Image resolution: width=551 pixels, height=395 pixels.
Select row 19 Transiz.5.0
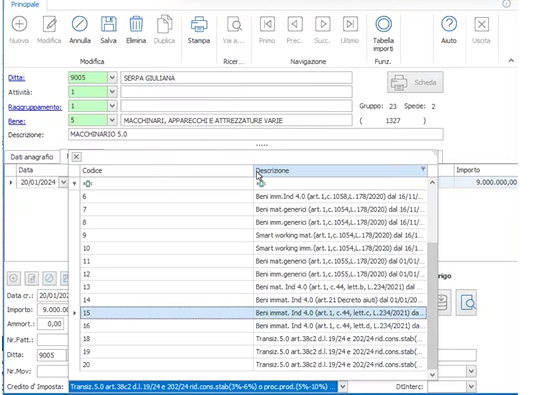point(253,352)
